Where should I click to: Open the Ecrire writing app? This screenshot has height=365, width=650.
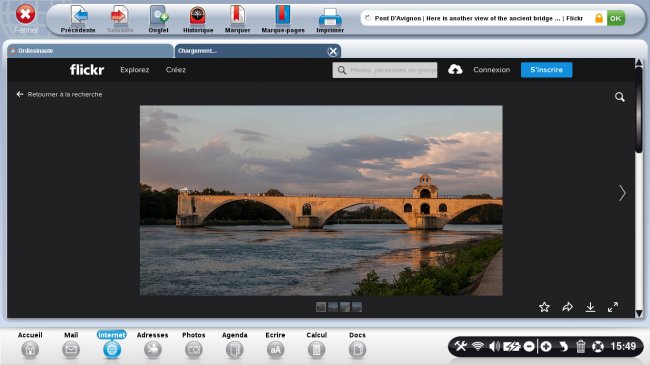pos(275,345)
